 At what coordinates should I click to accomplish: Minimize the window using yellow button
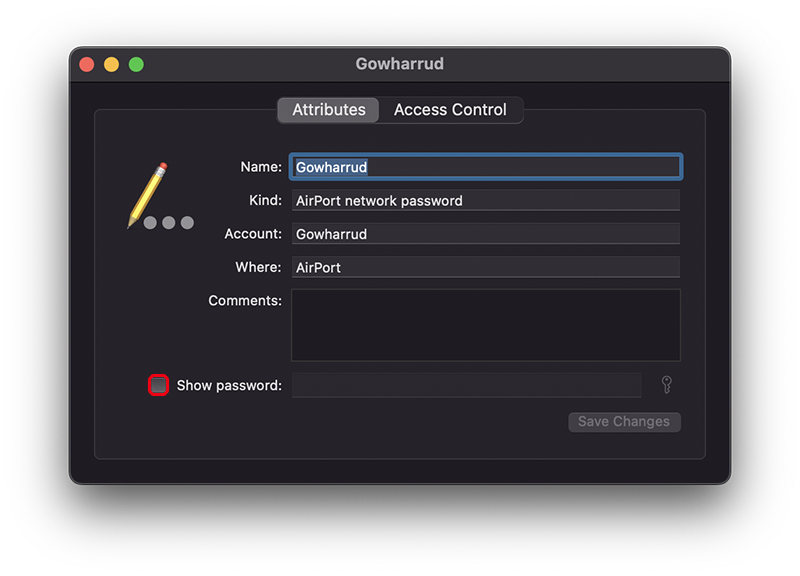[x=111, y=64]
